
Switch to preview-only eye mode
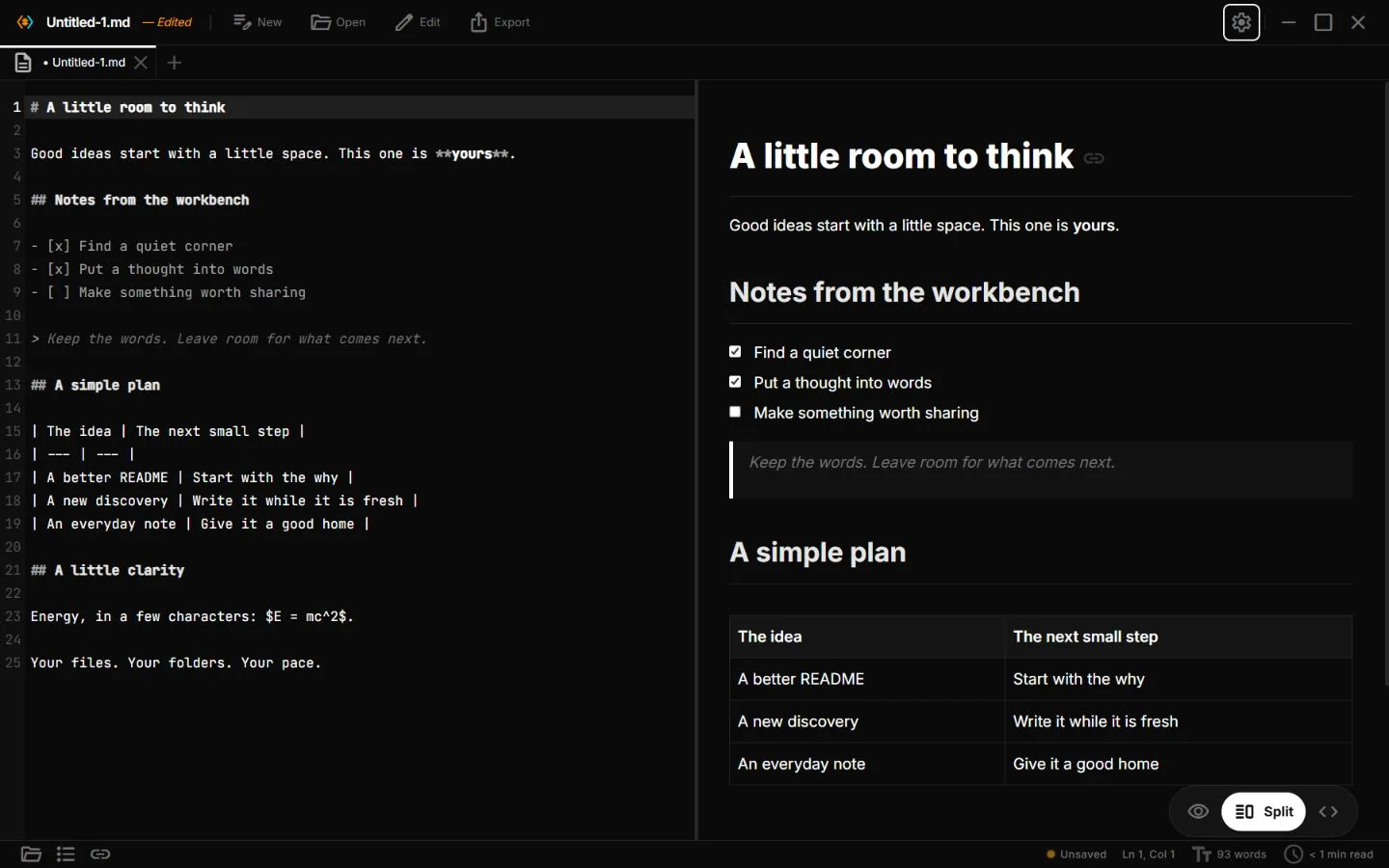[x=1198, y=812]
